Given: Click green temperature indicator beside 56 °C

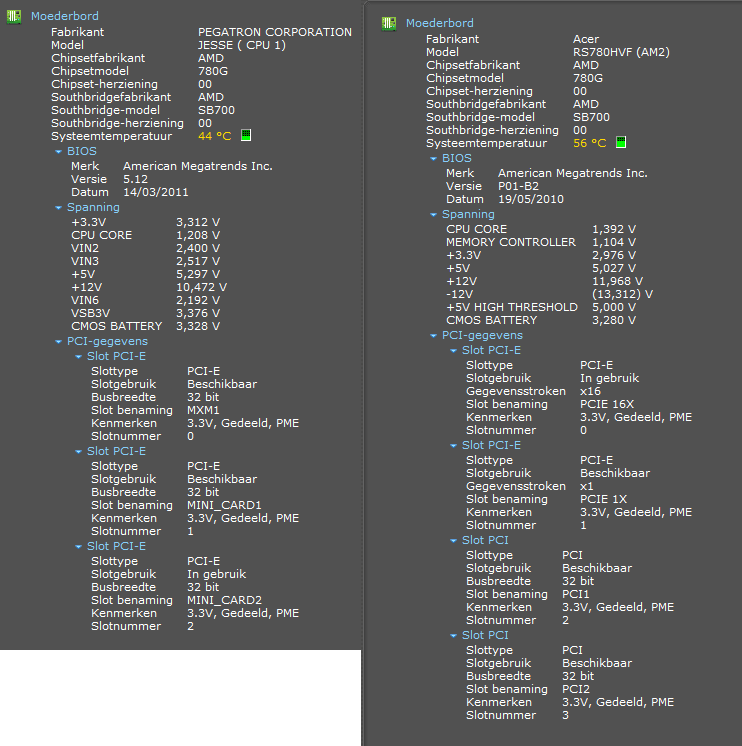Looking at the screenshot, I should tap(621, 142).
